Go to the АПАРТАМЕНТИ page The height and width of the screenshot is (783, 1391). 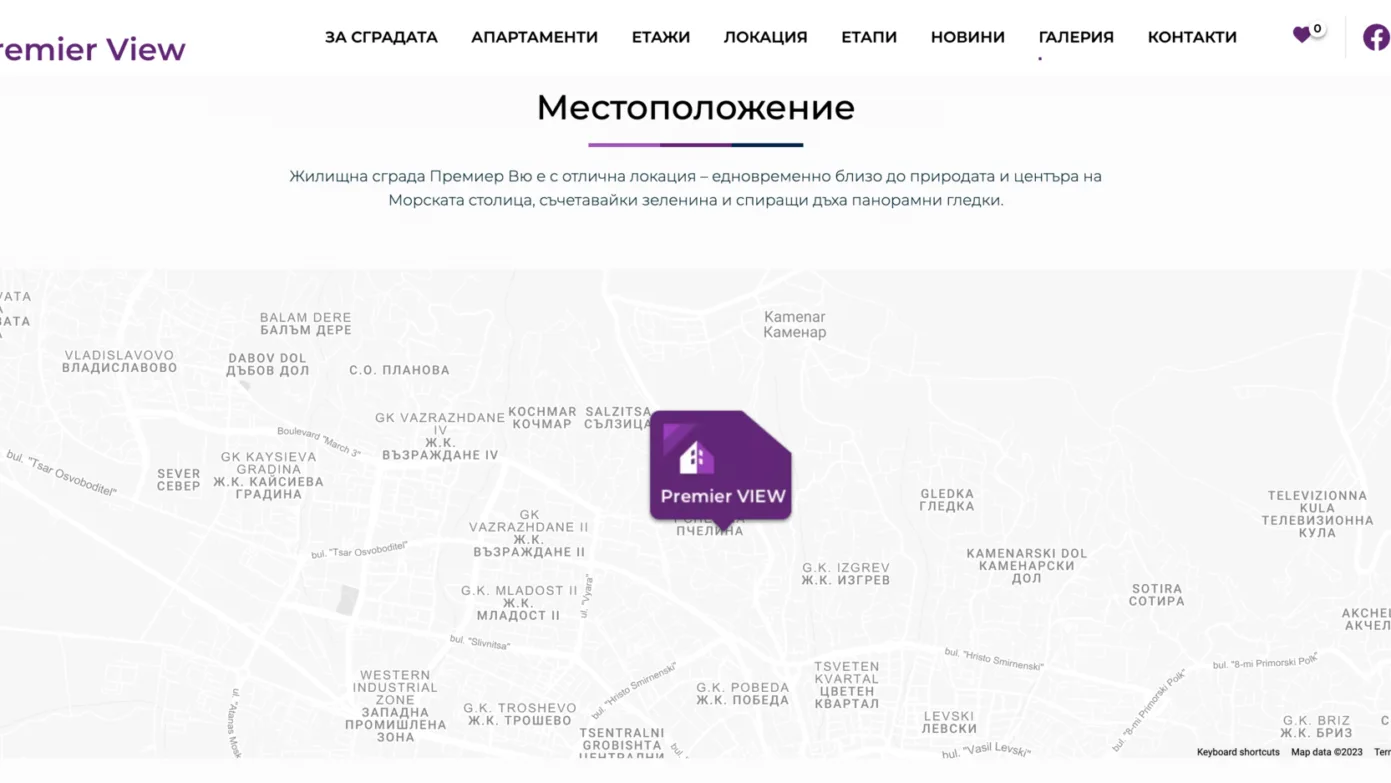pos(534,37)
